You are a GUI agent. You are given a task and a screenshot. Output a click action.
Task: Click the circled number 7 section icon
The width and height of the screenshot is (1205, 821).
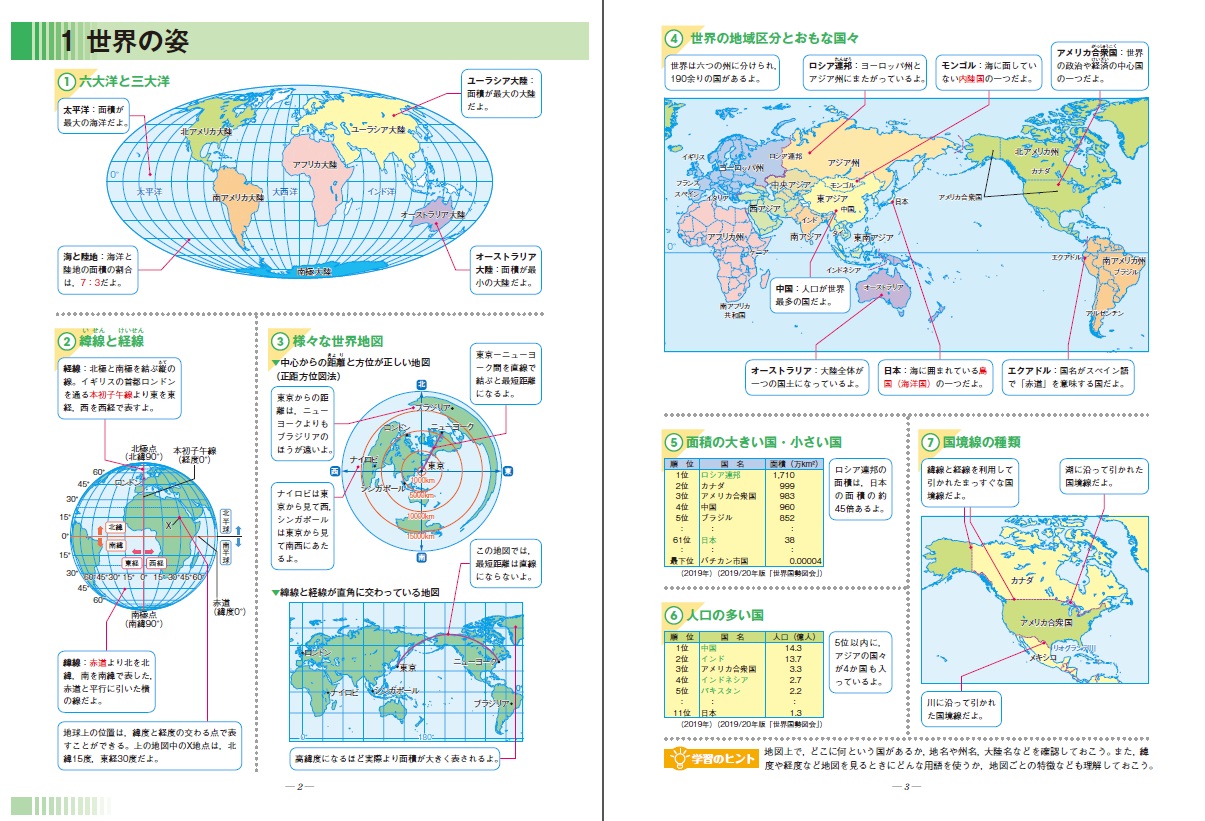(928, 441)
